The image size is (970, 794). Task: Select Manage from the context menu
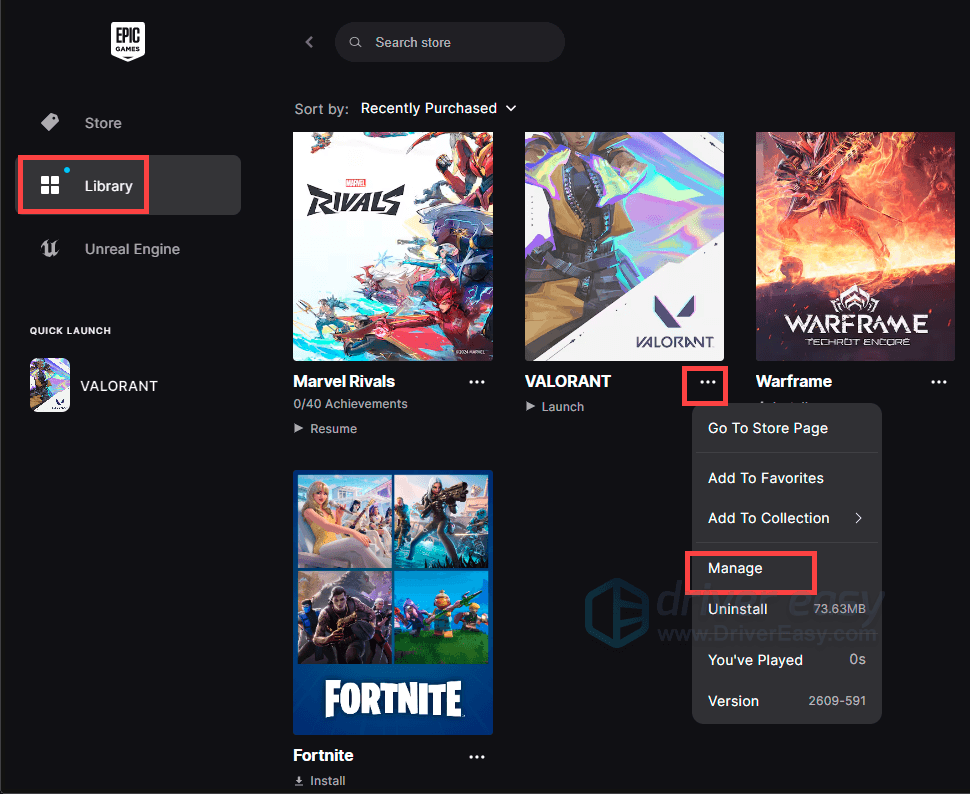735,568
